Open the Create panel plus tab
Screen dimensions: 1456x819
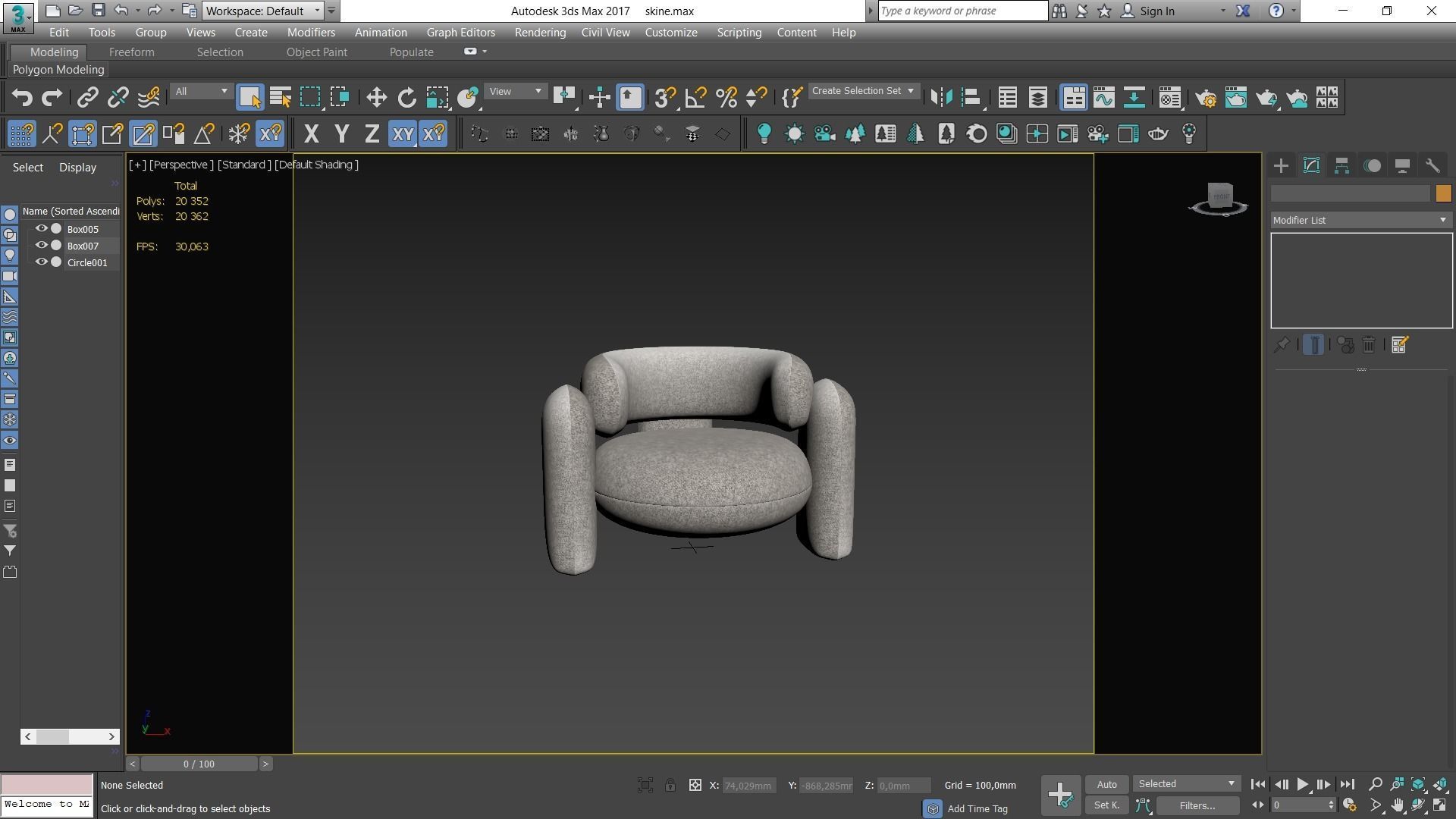pos(1281,166)
